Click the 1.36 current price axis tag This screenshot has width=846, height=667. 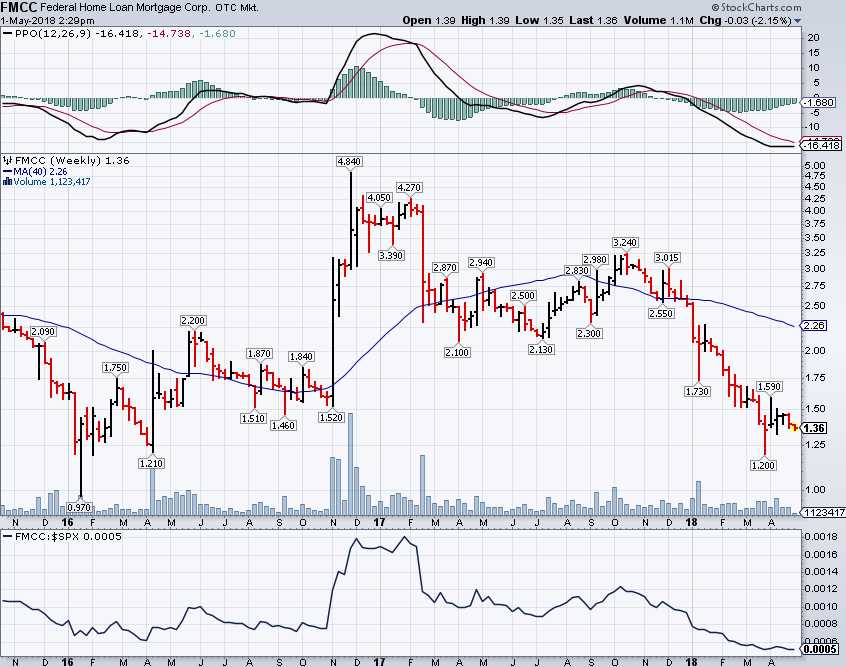(813, 428)
